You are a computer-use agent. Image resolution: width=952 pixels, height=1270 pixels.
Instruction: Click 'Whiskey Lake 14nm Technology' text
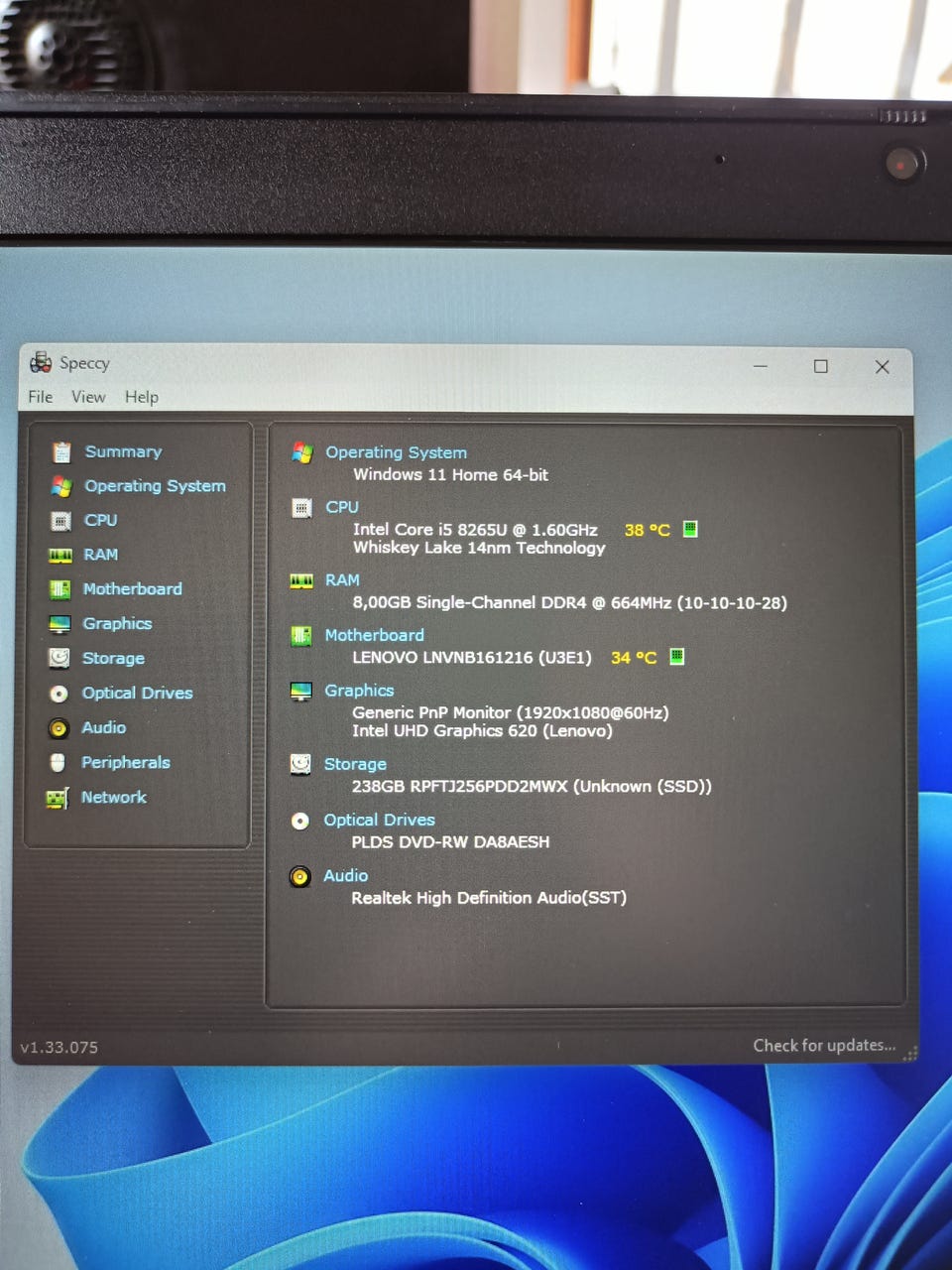(479, 548)
